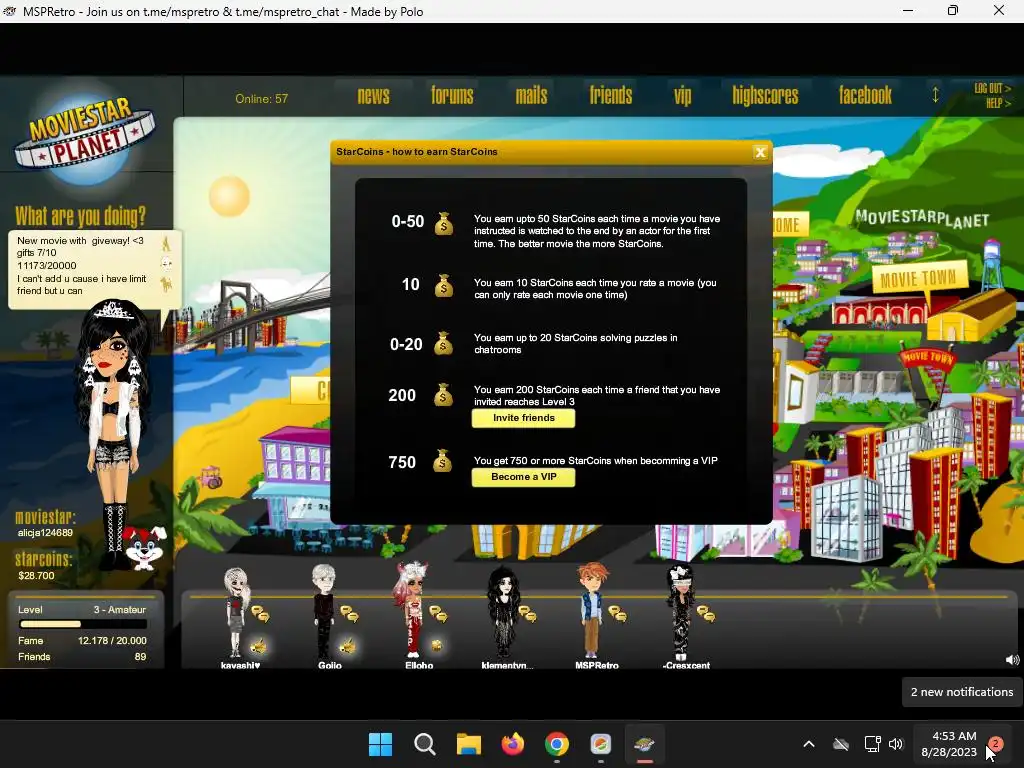The height and width of the screenshot is (768, 1024).
Task: Click the HELP link
Action: 998,103
